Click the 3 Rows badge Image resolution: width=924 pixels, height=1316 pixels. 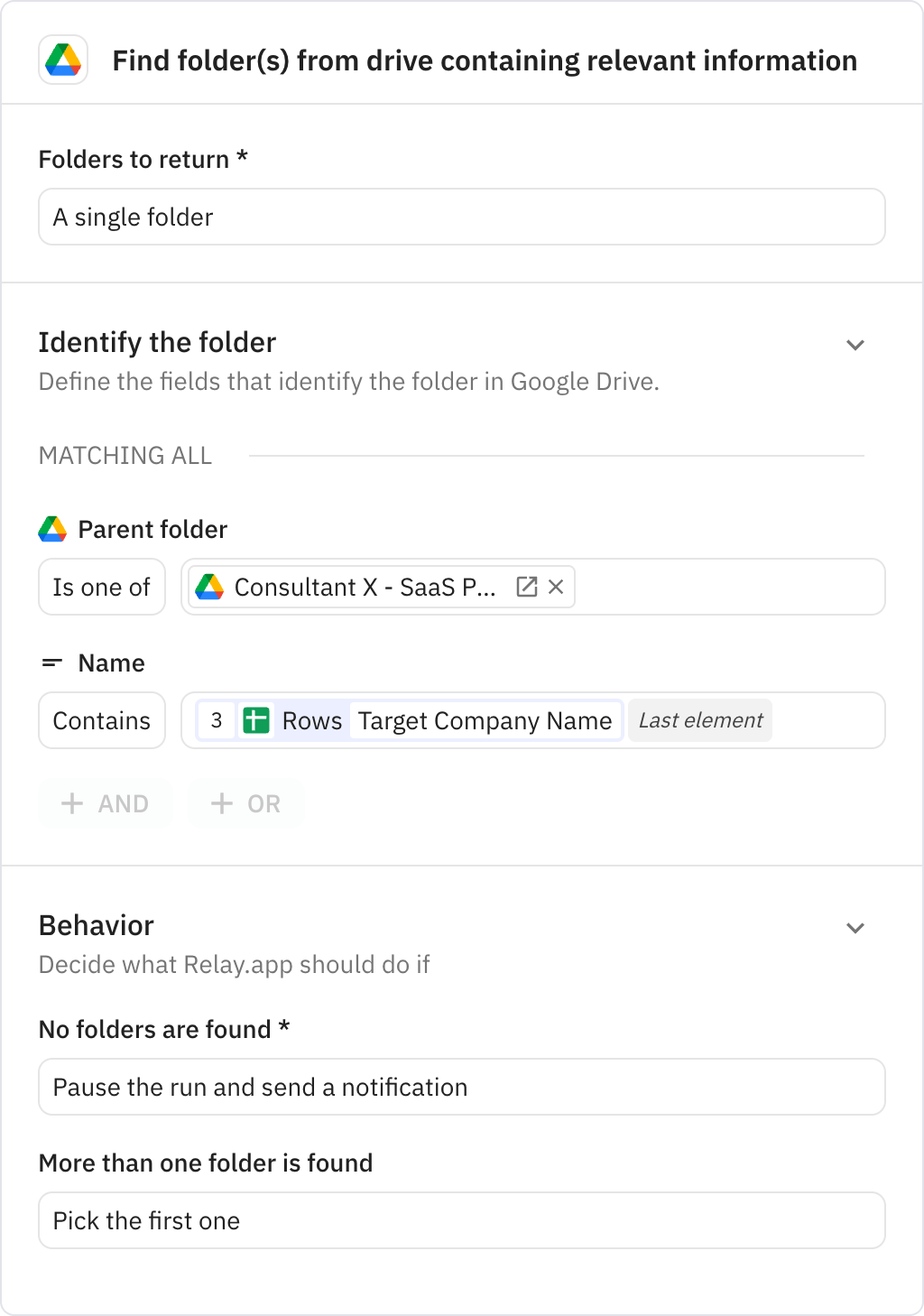(217, 720)
